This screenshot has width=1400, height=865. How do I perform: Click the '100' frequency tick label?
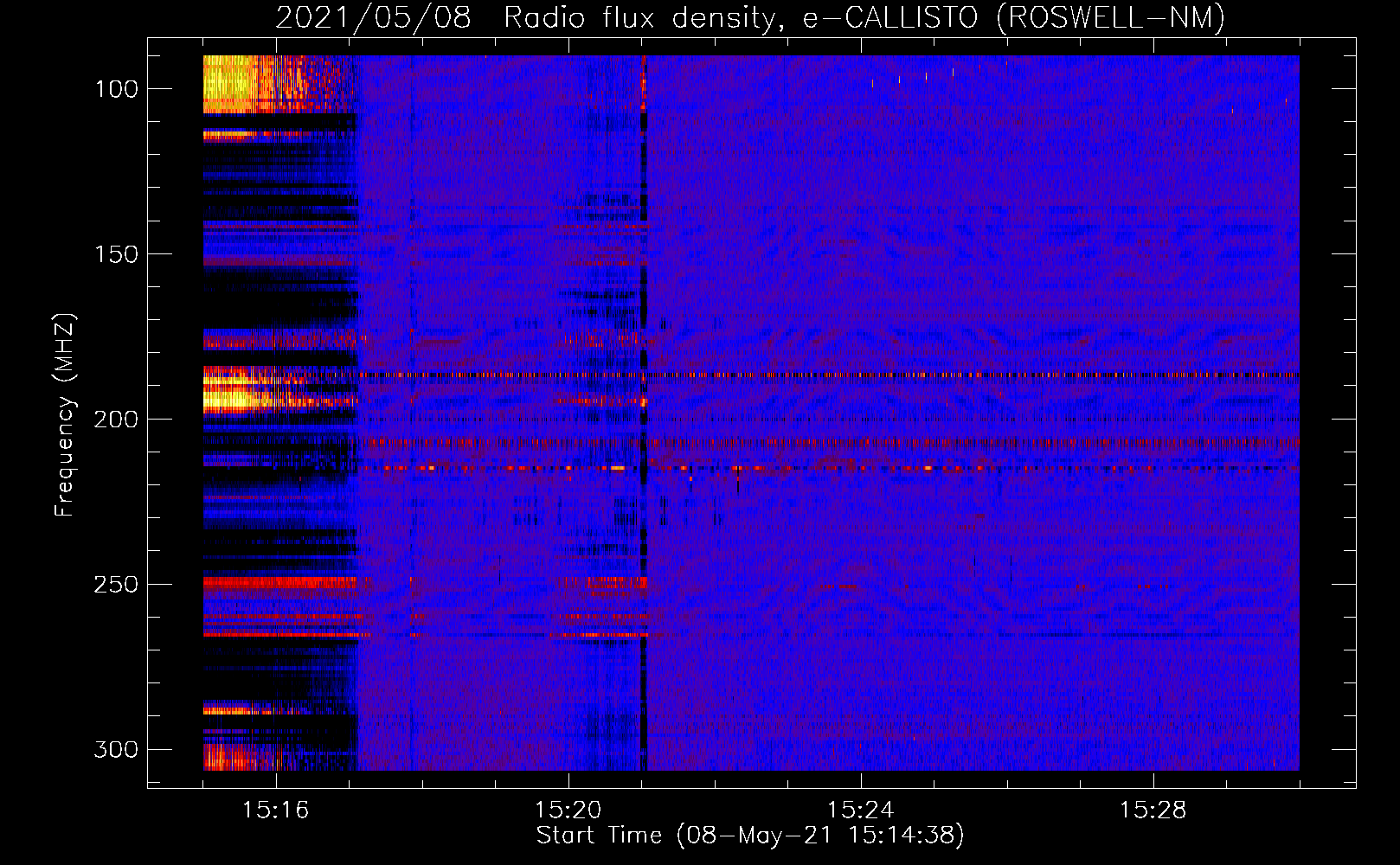[x=115, y=89]
